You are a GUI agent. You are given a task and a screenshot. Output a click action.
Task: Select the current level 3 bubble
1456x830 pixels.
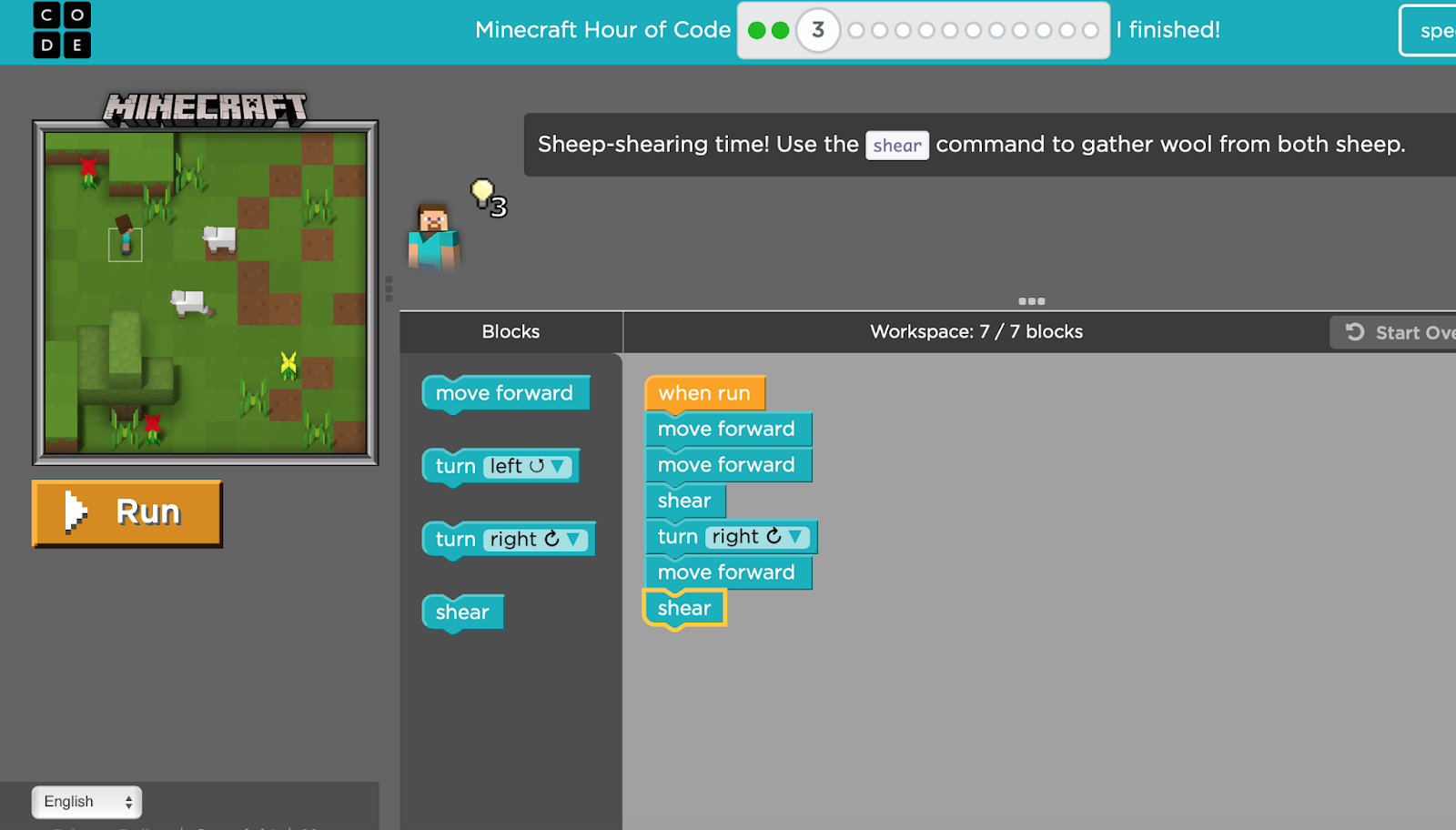[818, 31]
